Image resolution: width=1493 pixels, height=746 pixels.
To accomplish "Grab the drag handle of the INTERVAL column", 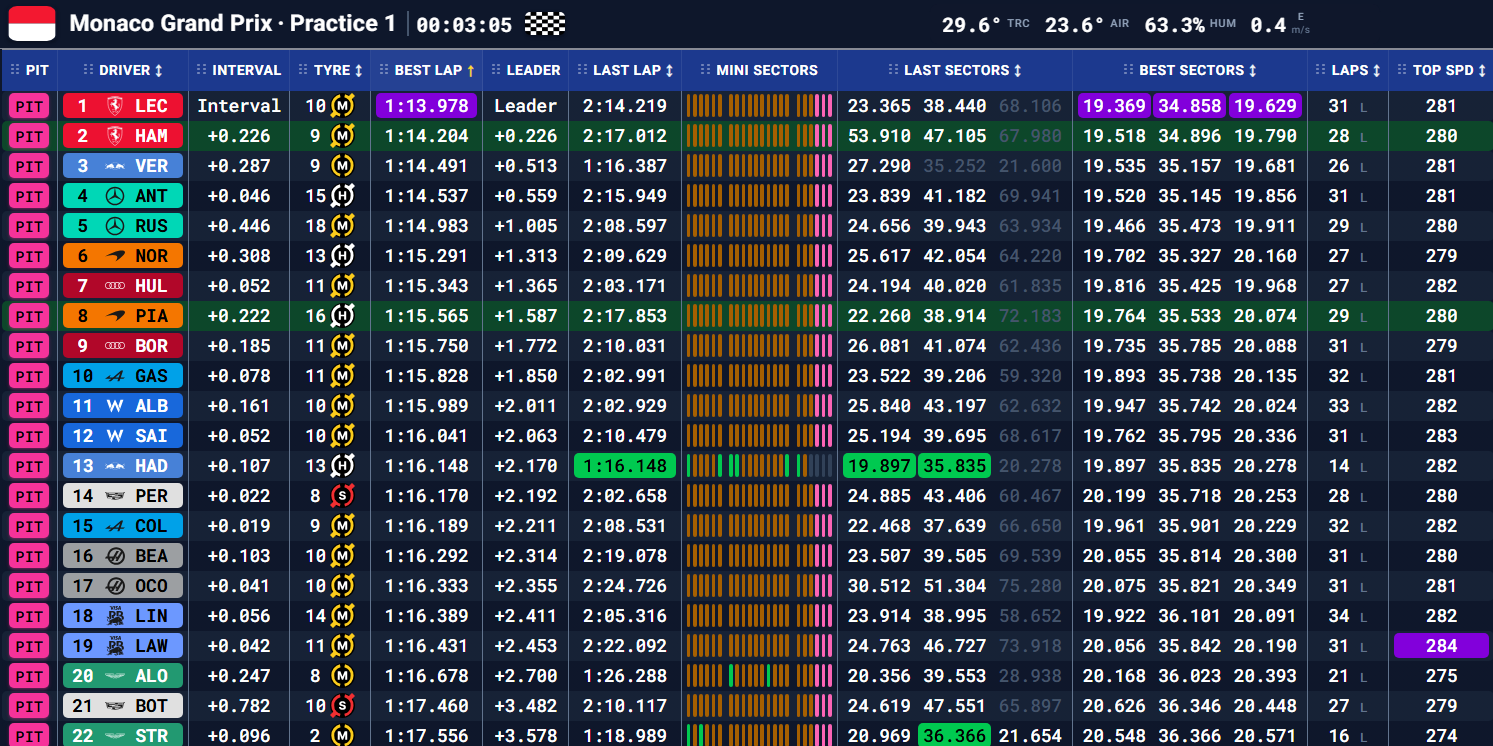I will [x=202, y=70].
